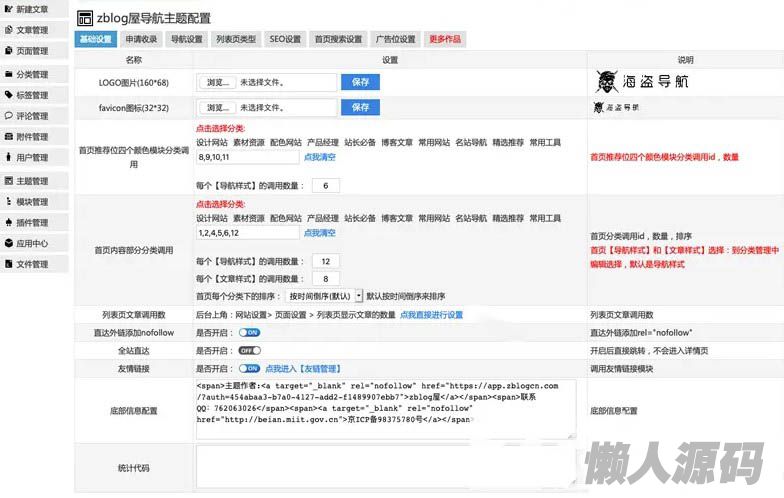Select 设计网站 in 首页推荐位 categories
Viewport: 784px width, 498px height.
pos(212,142)
